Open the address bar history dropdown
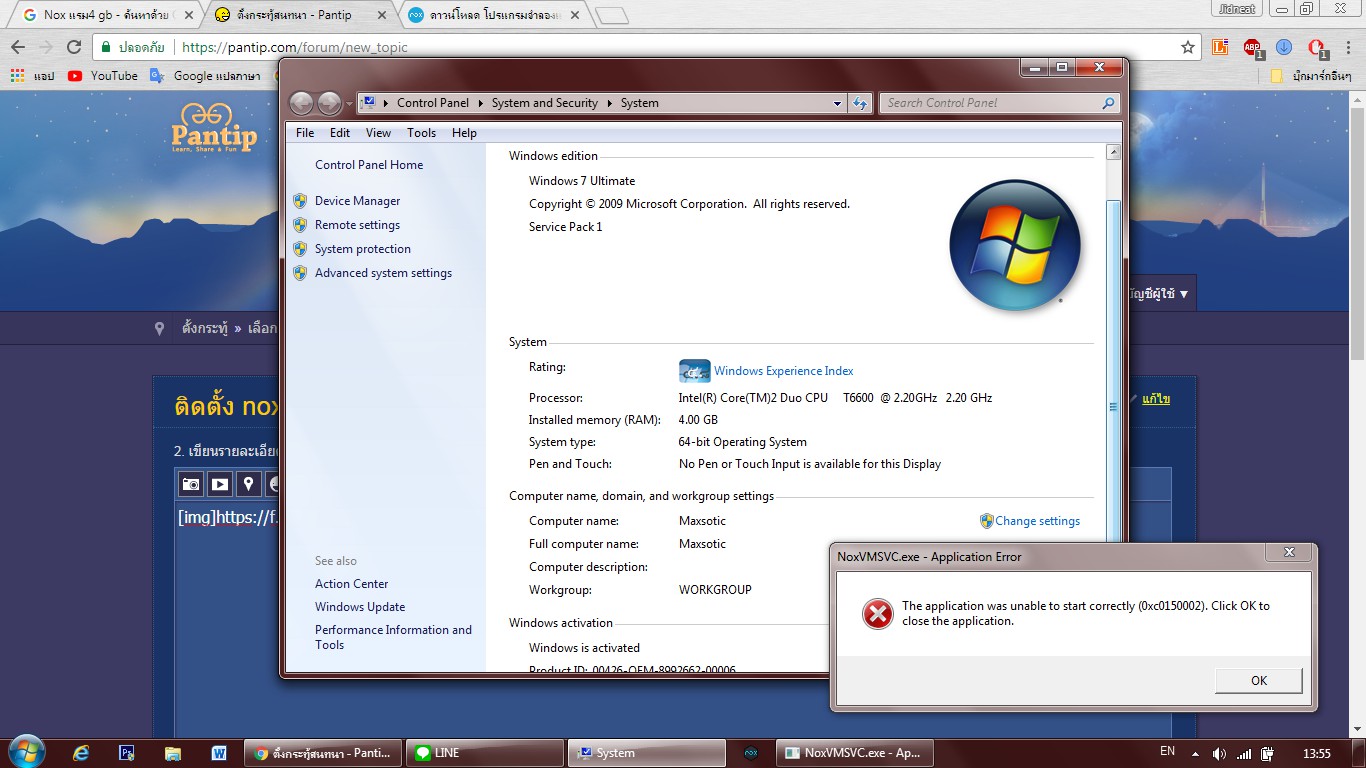1366x768 pixels. pos(838,103)
